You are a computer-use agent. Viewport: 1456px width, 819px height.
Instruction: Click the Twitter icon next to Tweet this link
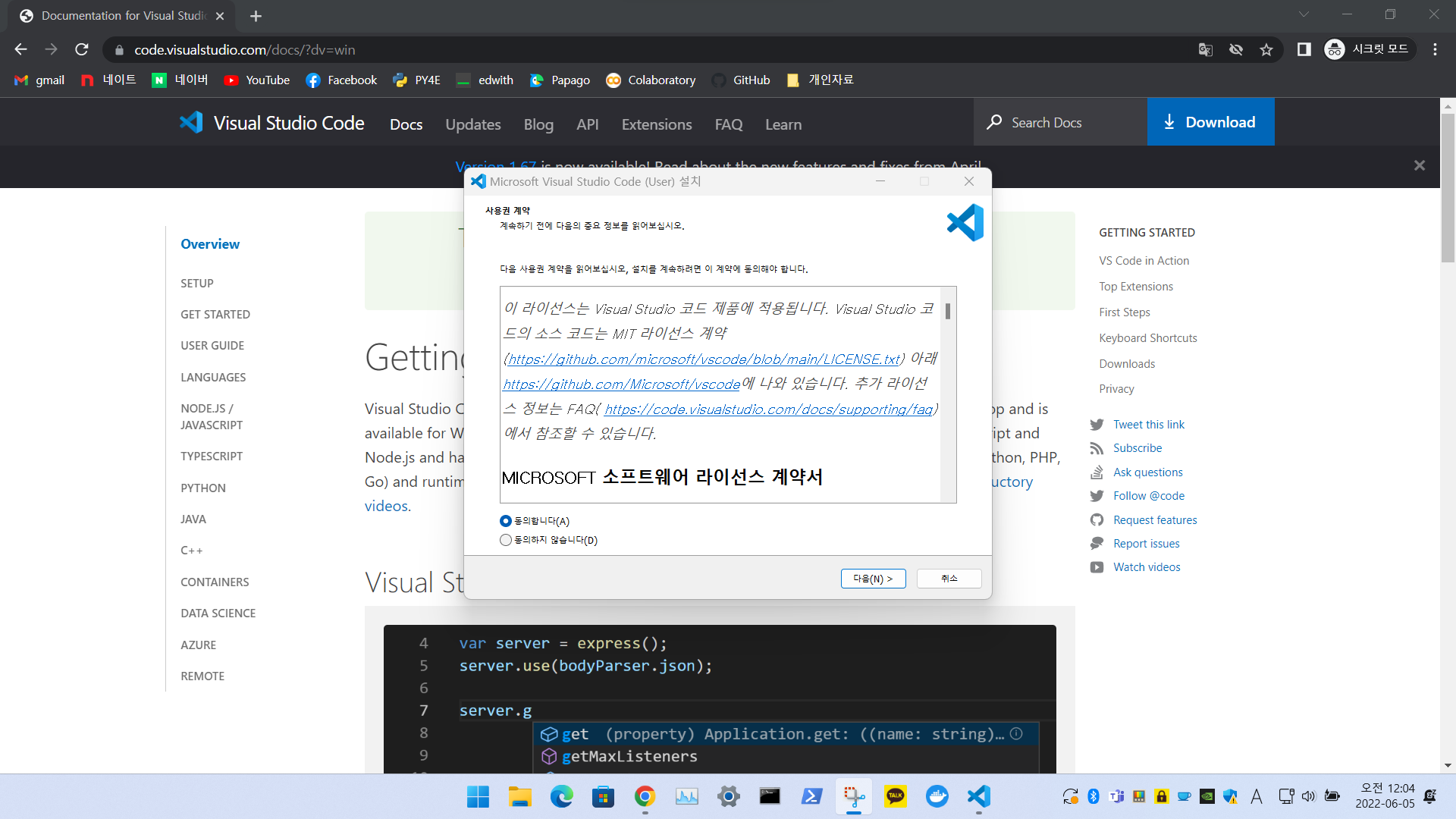coord(1097,425)
